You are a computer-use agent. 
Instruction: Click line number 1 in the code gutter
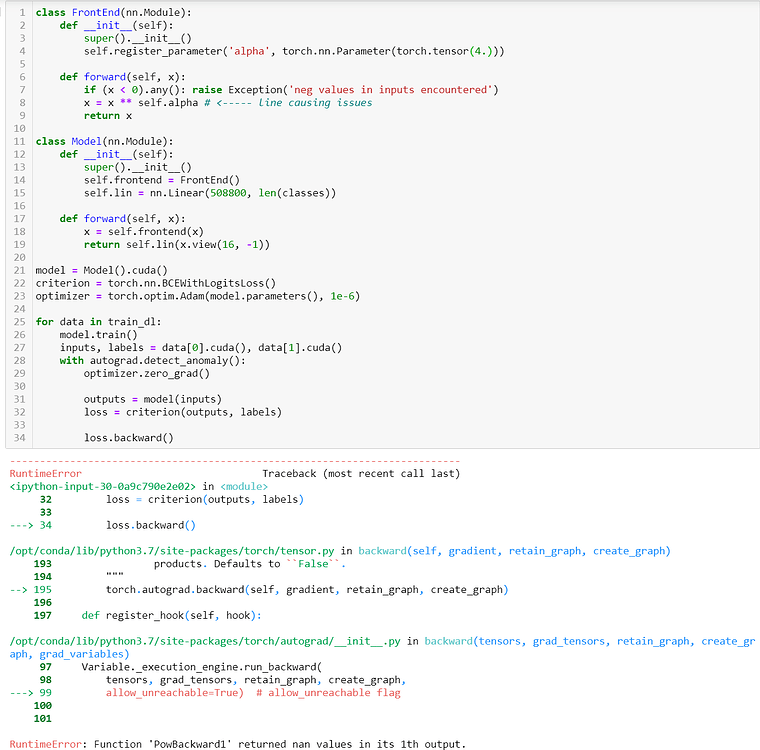(20, 12)
